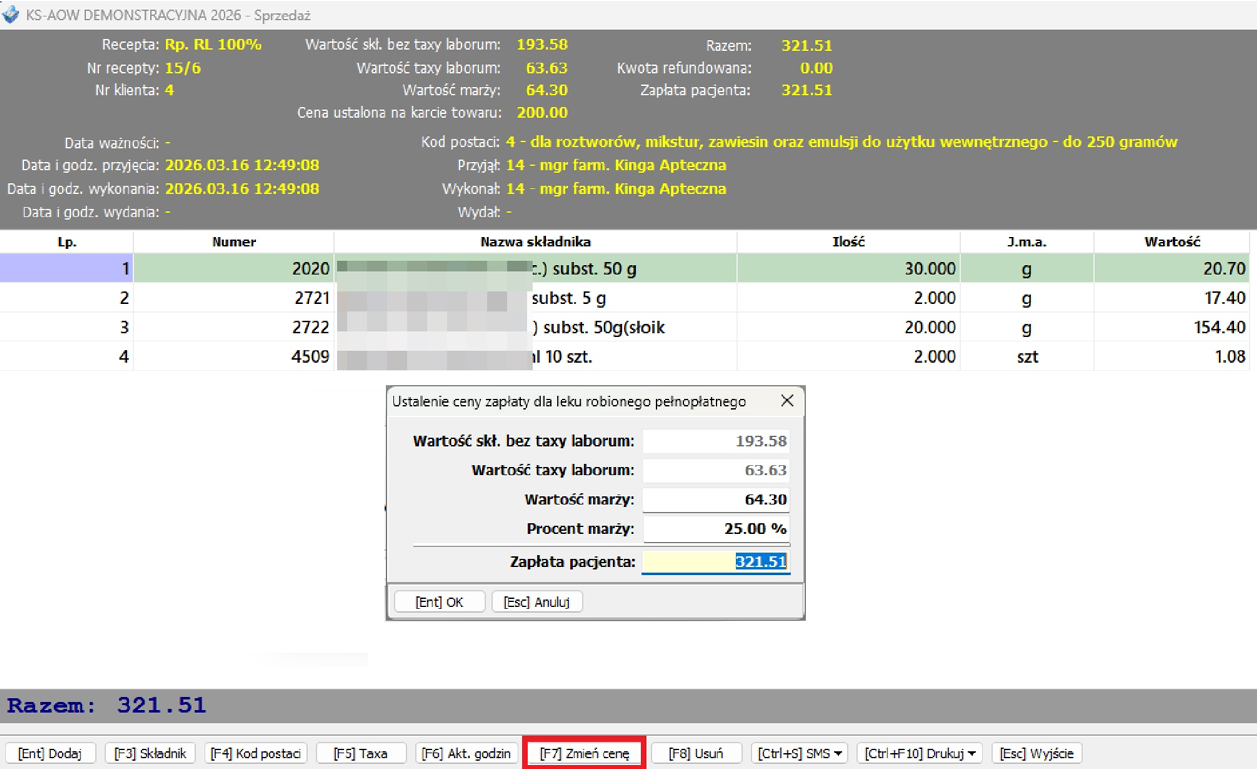Click [F6] Akt. godzin button
Image resolution: width=1257 pixels, height=771 pixels.
[x=467, y=753]
